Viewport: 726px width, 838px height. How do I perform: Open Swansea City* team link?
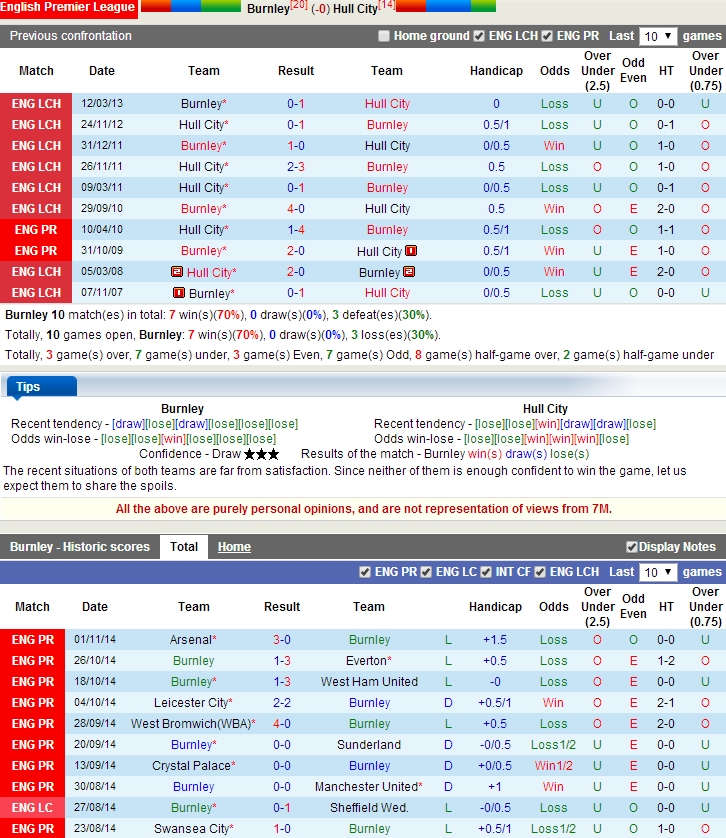point(194,829)
